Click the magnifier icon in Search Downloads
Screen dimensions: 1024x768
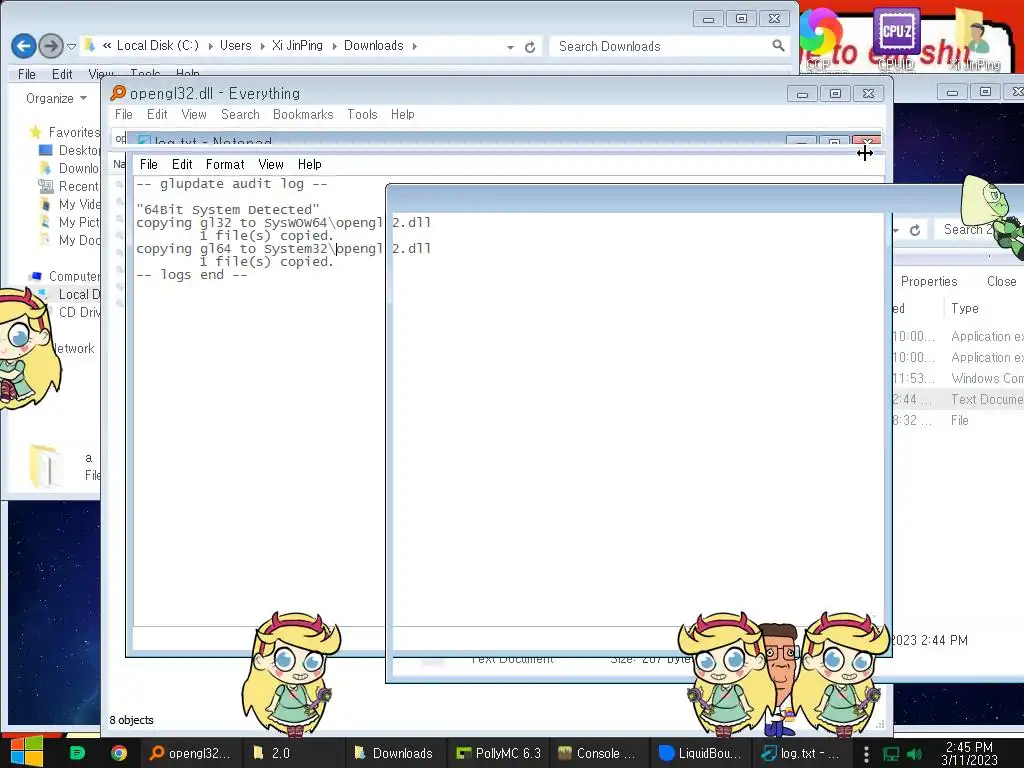pyautogui.click(x=778, y=46)
